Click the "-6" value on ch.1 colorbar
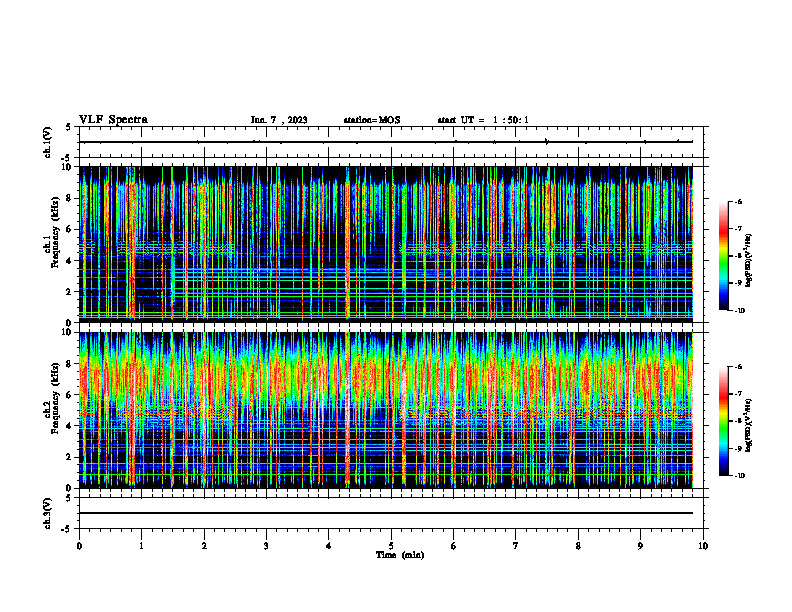Viewport: 792px width, 612px height. (738, 201)
